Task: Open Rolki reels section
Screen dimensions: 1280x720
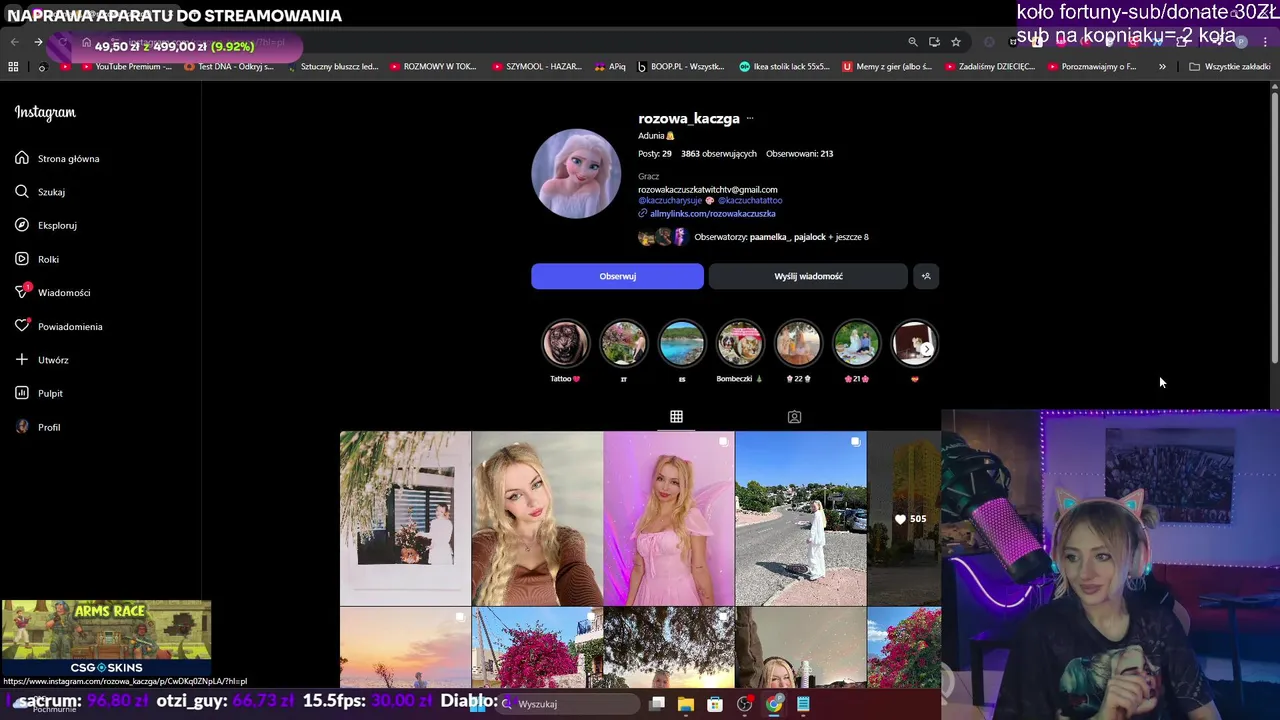Action: pyautogui.click(x=37, y=259)
